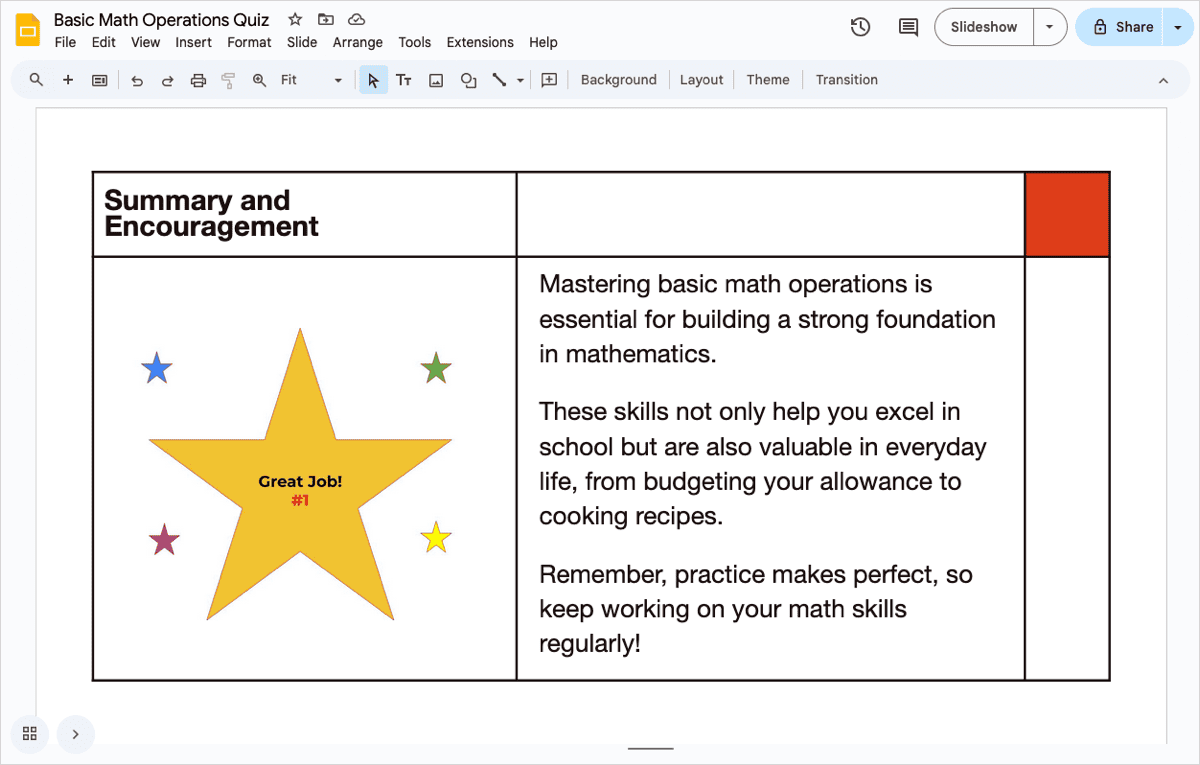Open the Insert menu

[x=193, y=42]
